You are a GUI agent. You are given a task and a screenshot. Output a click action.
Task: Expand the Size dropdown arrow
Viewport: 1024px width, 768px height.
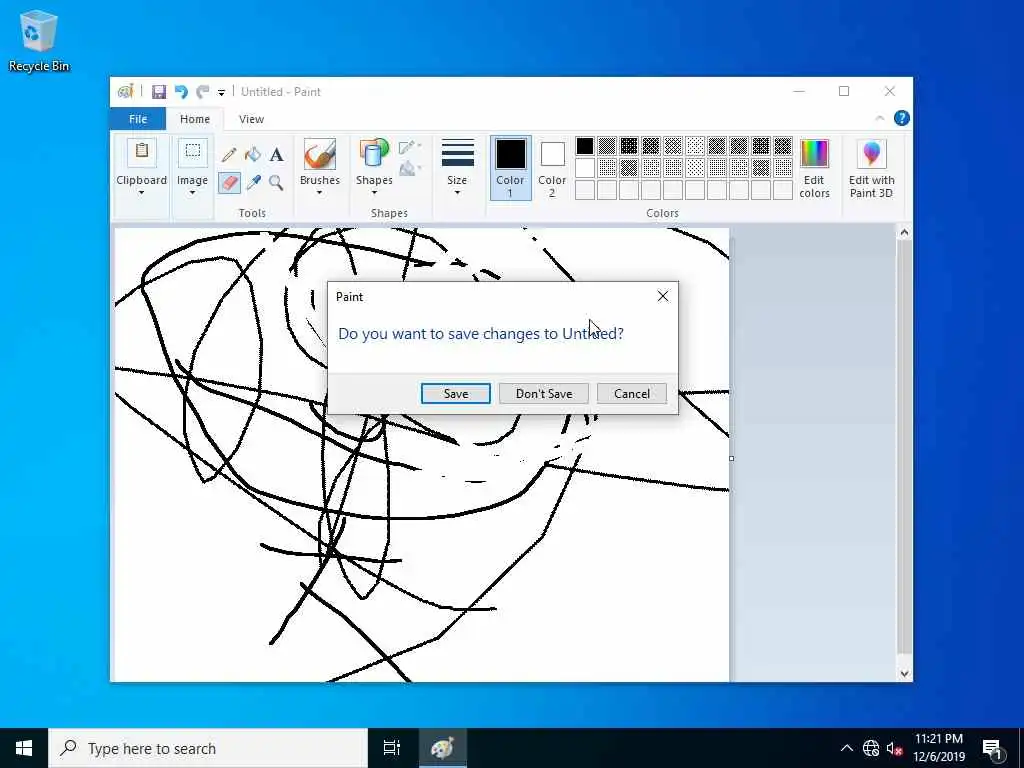pos(457,193)
